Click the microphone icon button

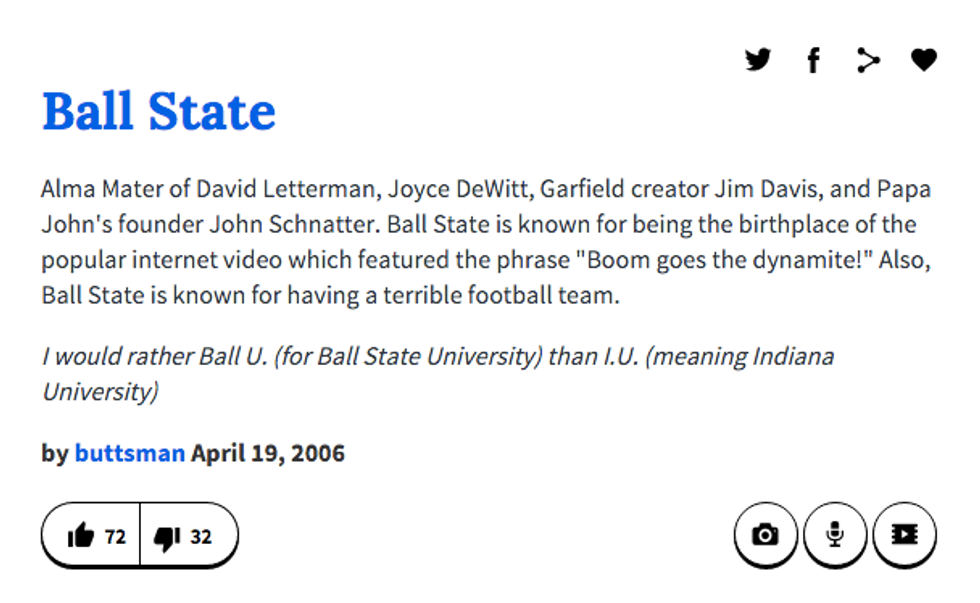click(x=835, y=535)
